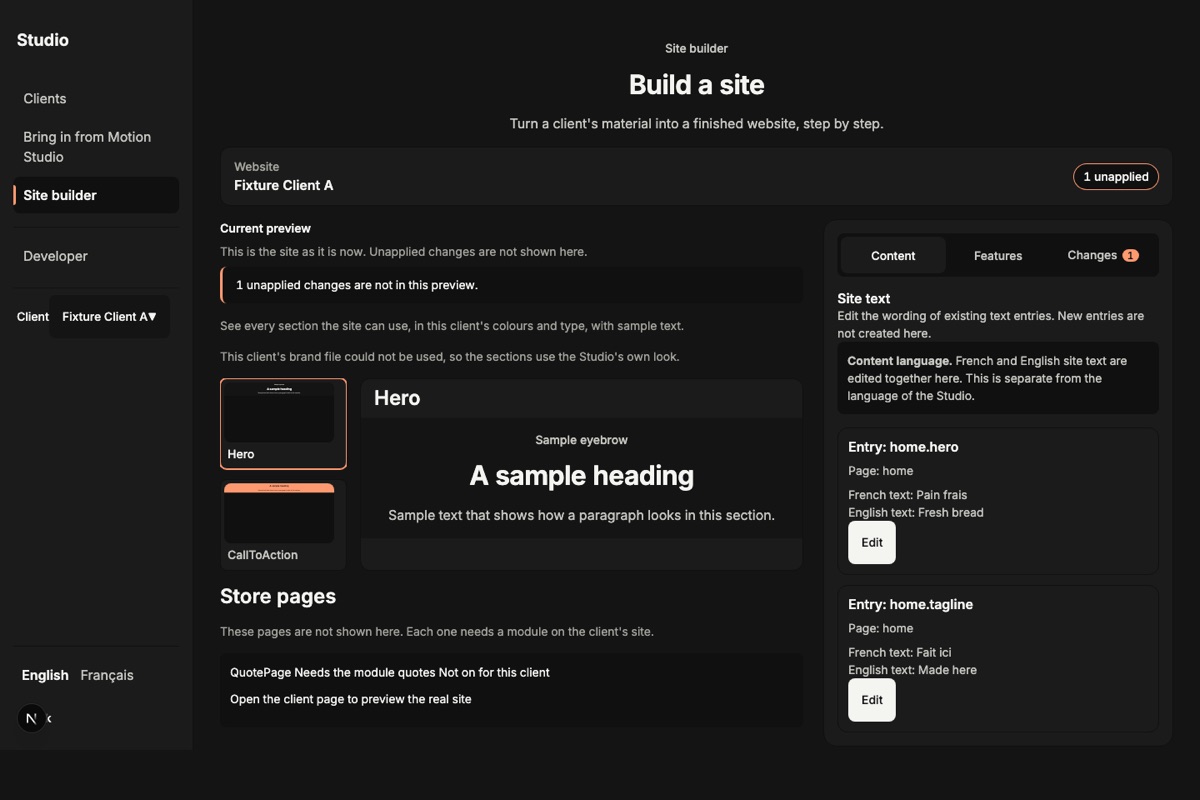The image size is (1200, 800).
Task: Switch Studio language to Français
Action: tap(107, 675)
